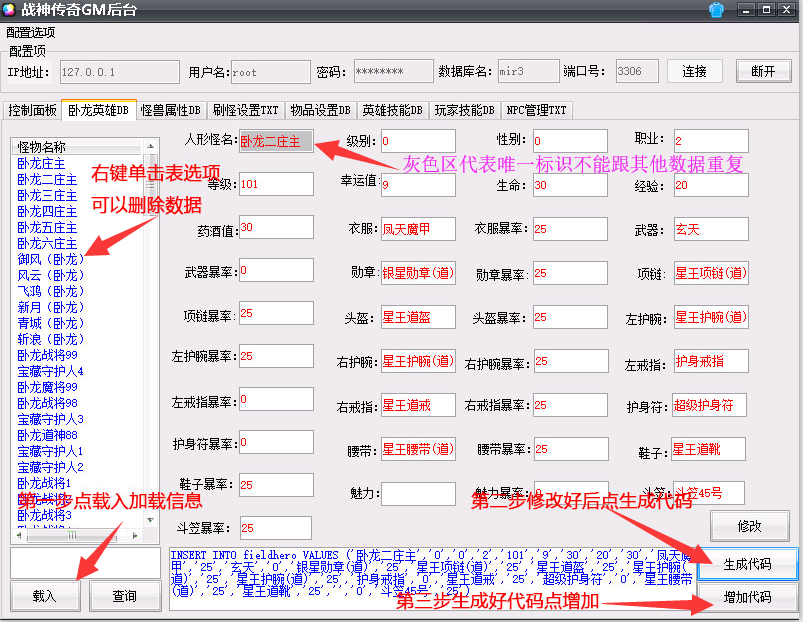
Task: Click the IP地址 input field
Action: point(118,72)
